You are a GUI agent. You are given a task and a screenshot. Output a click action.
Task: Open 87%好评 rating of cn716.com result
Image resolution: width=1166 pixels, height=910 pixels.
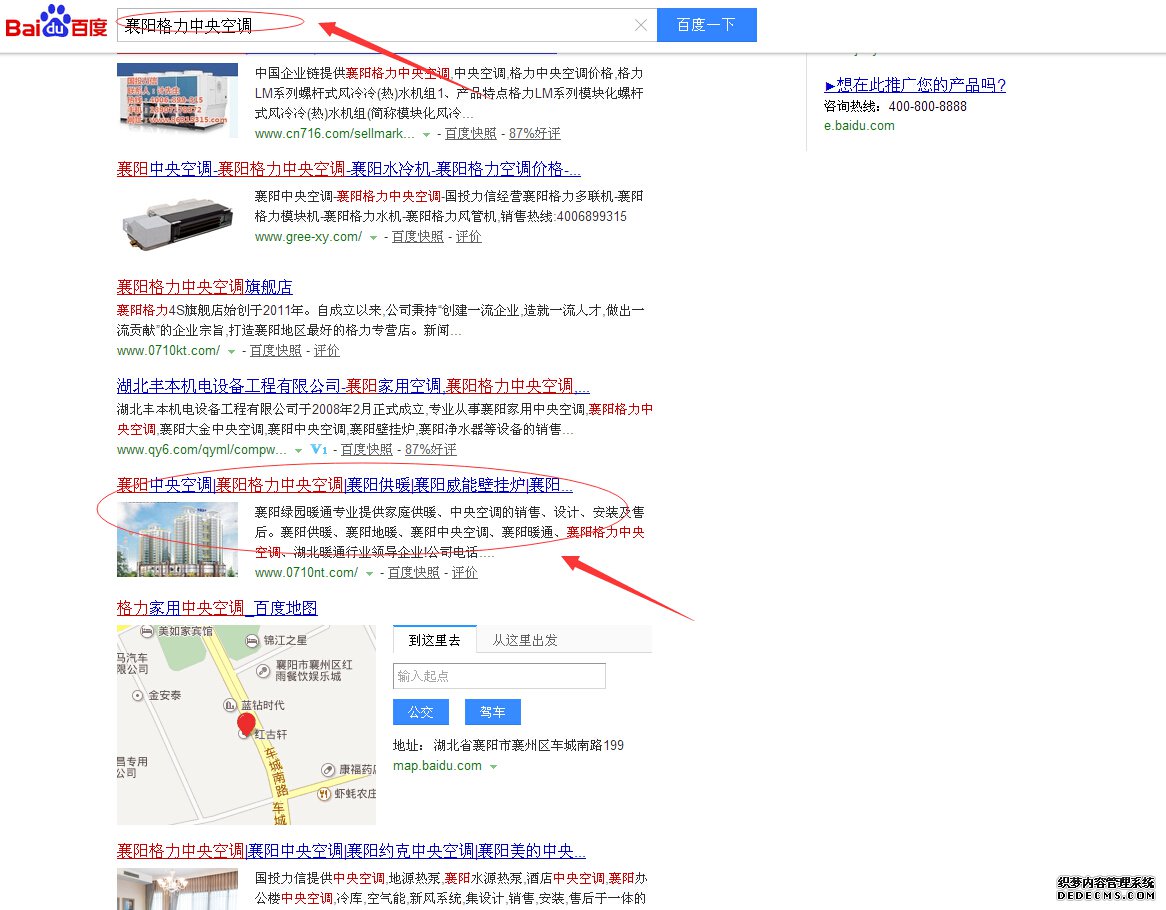535,134
